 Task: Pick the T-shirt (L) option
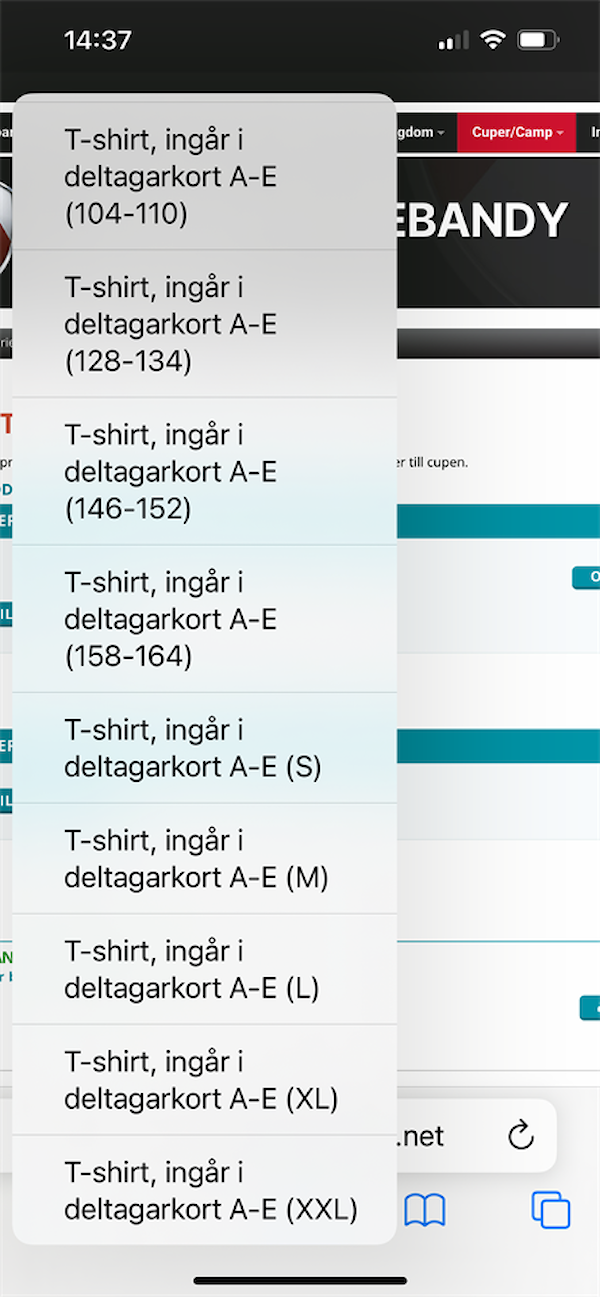[204, 969]
